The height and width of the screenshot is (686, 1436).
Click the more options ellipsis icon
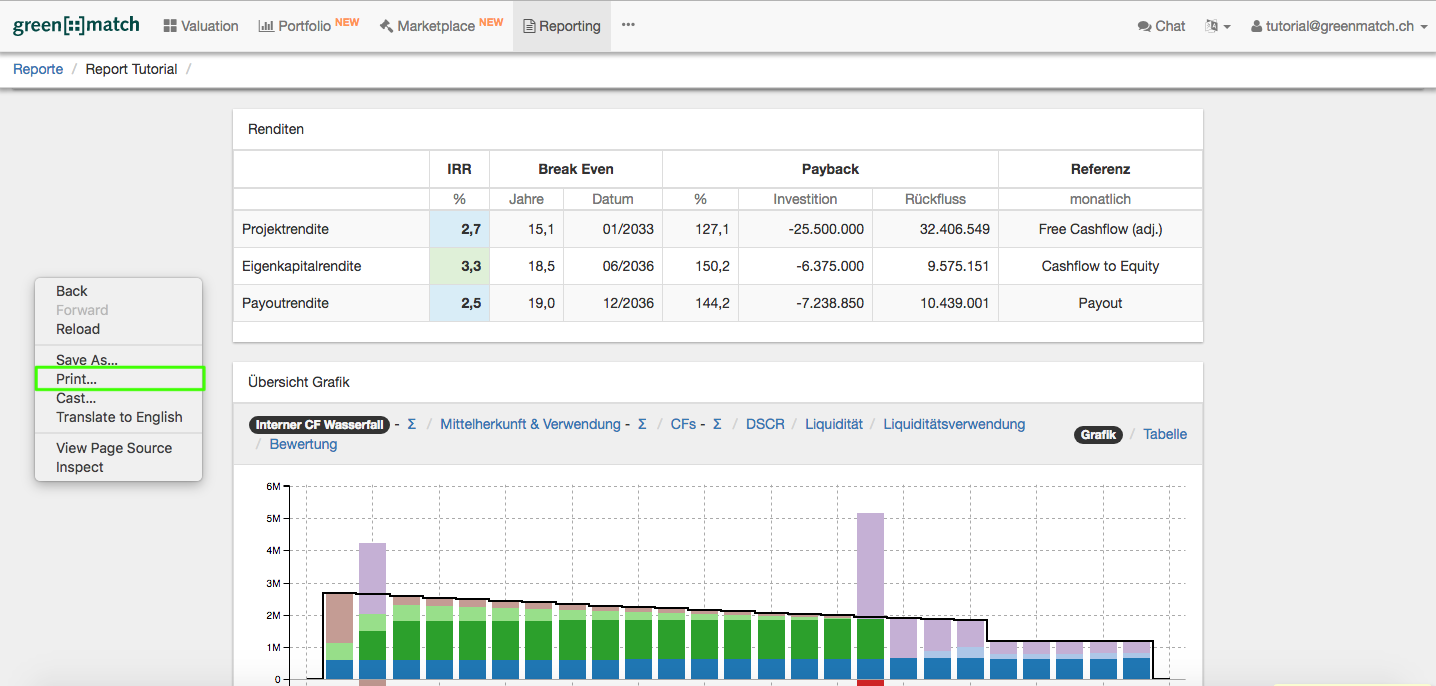pyautogui.click(x=628, y=25)
